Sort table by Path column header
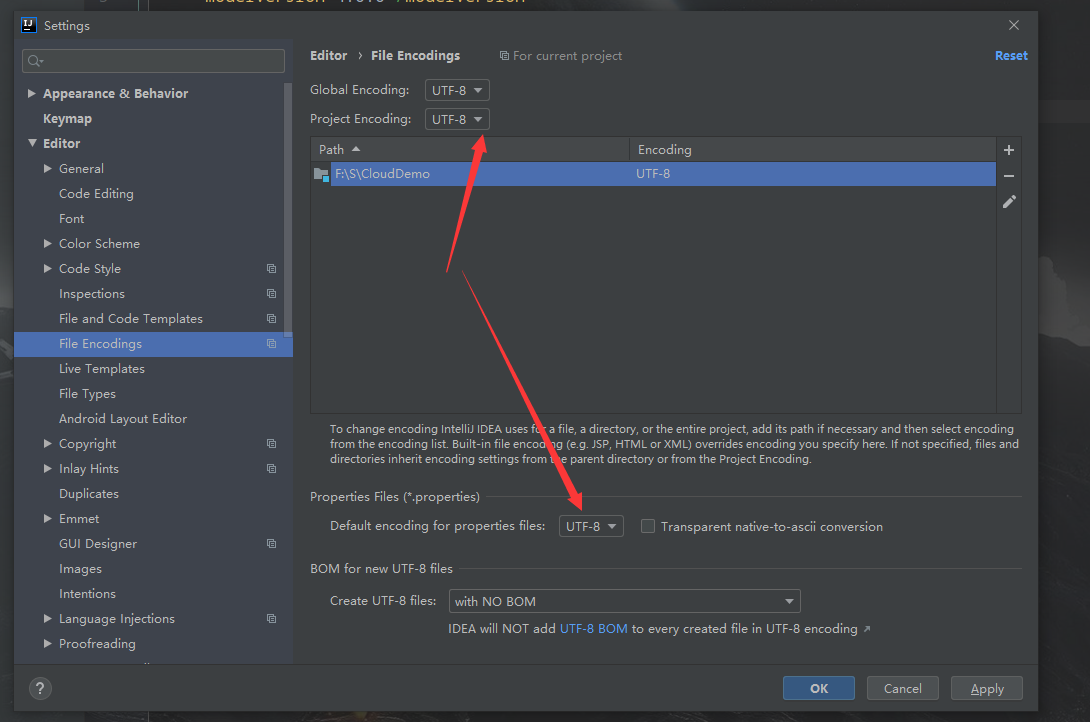This screenshot has height=722, width=1090. pyautogui.click(x=470, y=149)
